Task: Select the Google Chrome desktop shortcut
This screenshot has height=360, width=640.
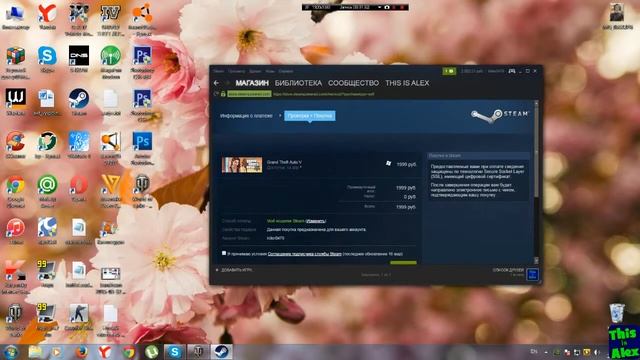Action: coord(16,191)
